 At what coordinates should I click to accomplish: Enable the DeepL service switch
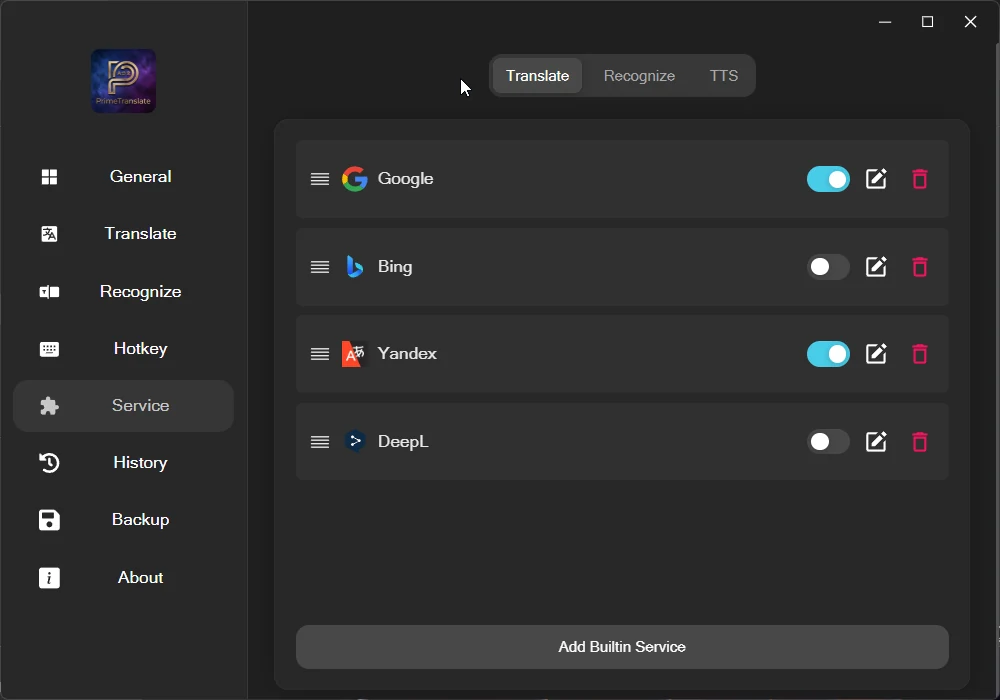[x=828, y=441]
